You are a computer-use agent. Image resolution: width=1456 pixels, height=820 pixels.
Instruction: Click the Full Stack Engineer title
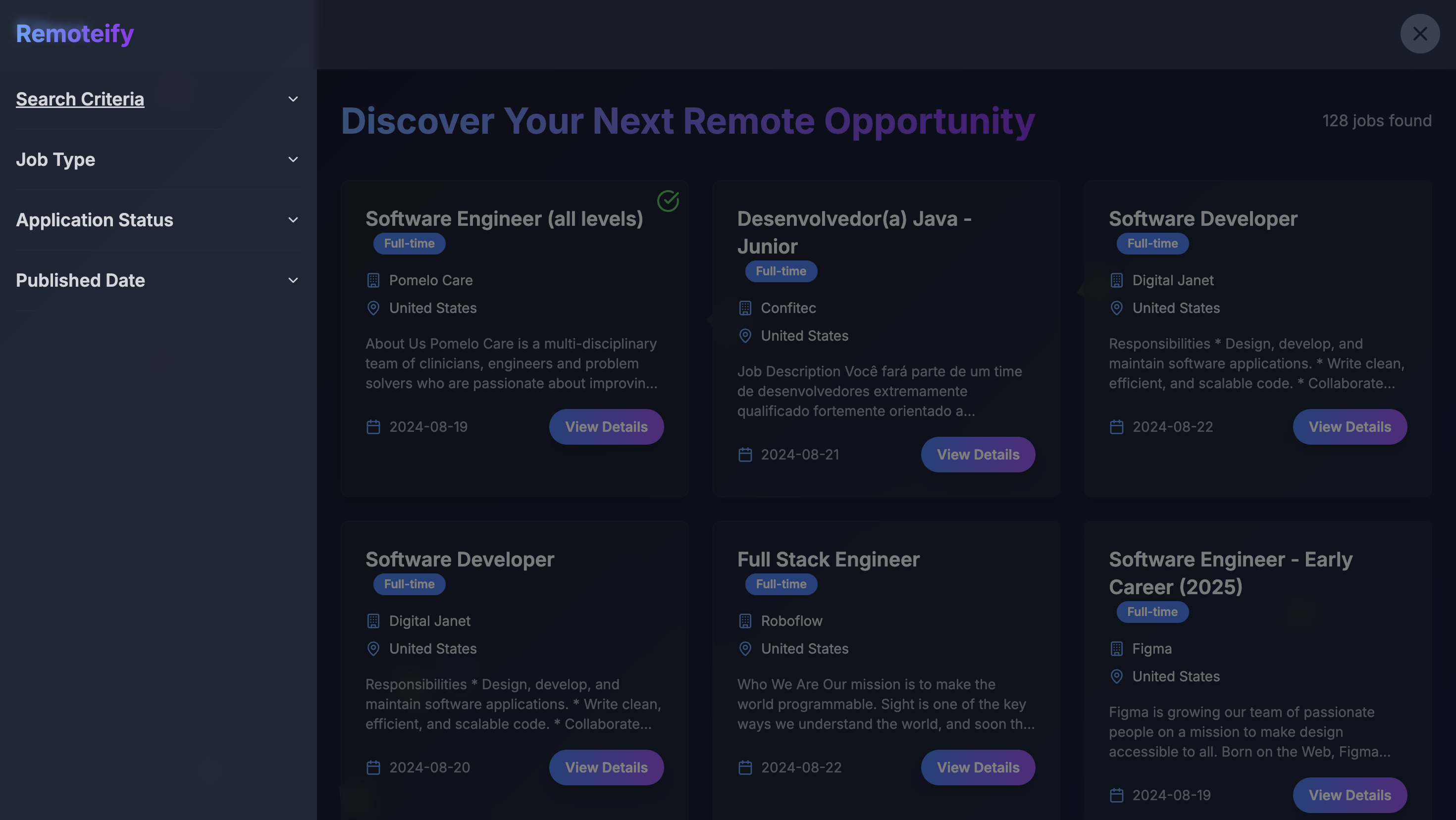[x=828, y=560]
